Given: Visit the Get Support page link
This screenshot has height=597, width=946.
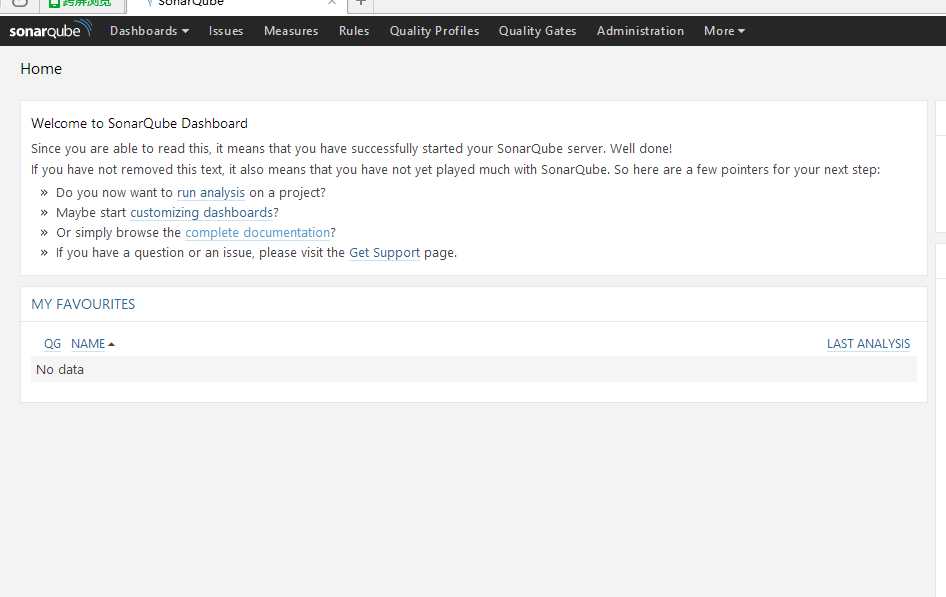Looking at the screenshot, I should (x=384, y=252).
